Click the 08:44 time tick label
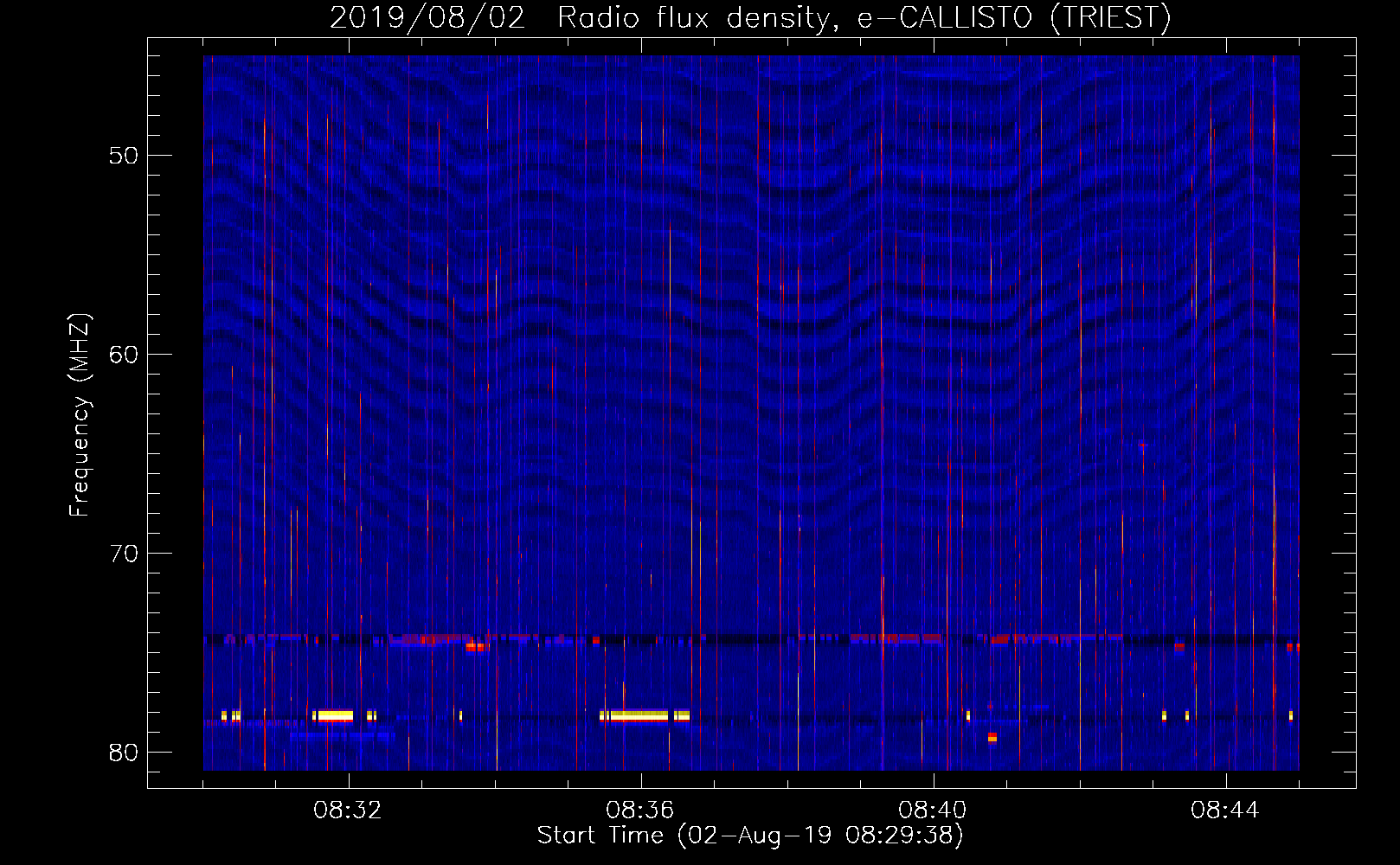The width and height of the screenshot is (1400, 865). (x=1225, y=811)
